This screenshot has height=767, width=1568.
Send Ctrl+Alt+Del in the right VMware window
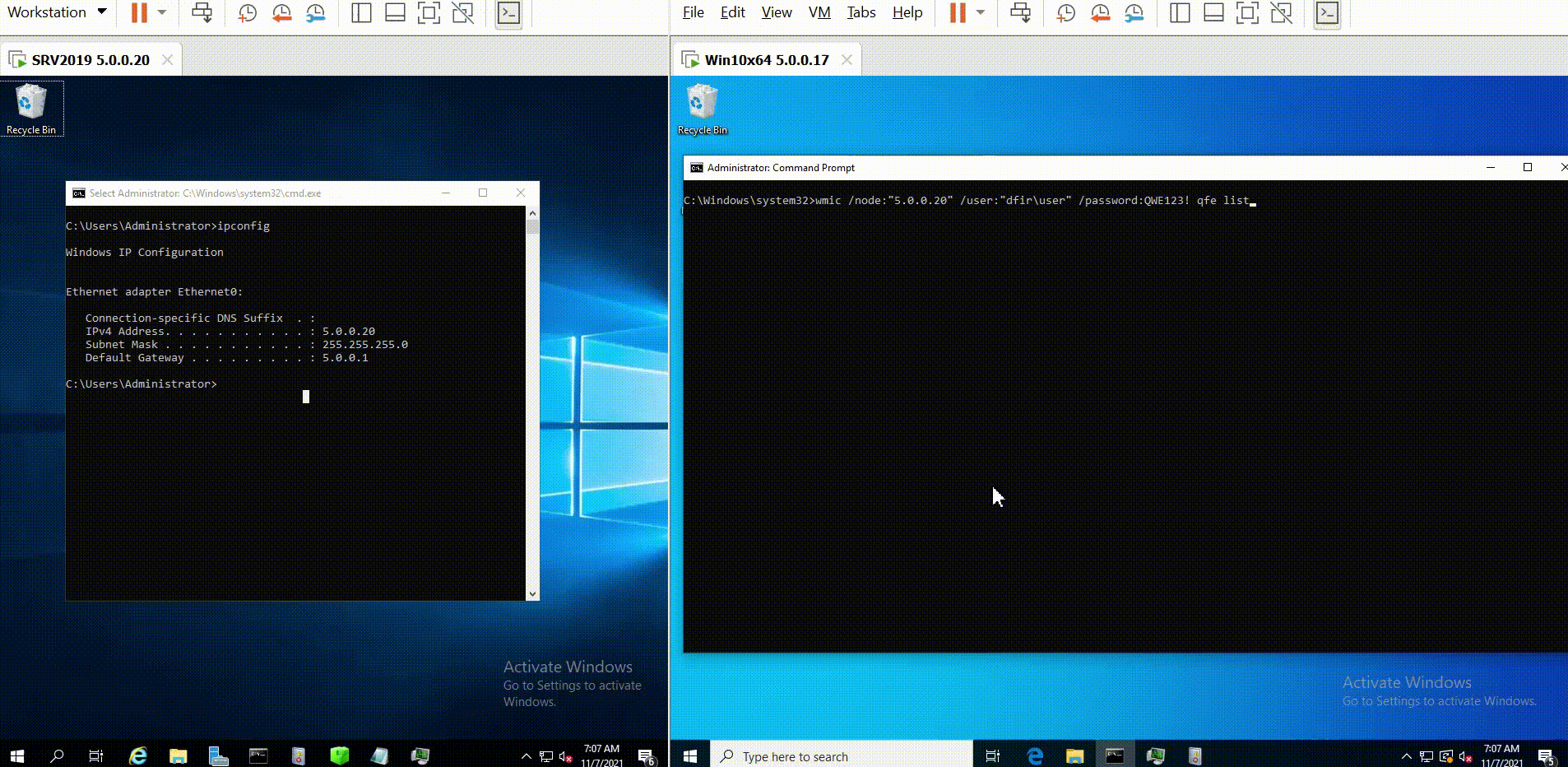(1020, 12)
